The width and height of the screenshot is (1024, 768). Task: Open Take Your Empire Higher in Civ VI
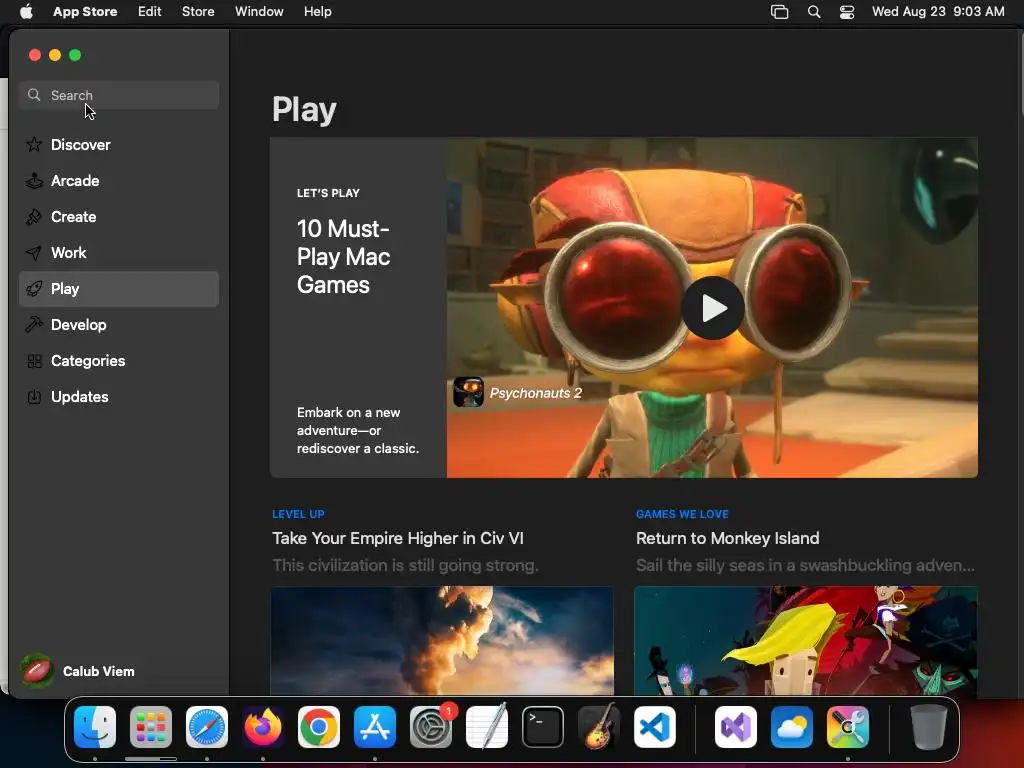click(x=398, y=538)
